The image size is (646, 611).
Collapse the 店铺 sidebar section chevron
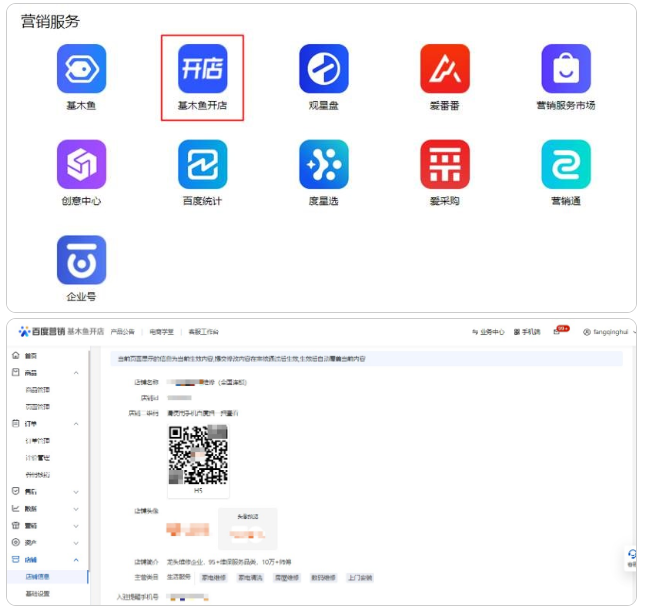(76, 559)
